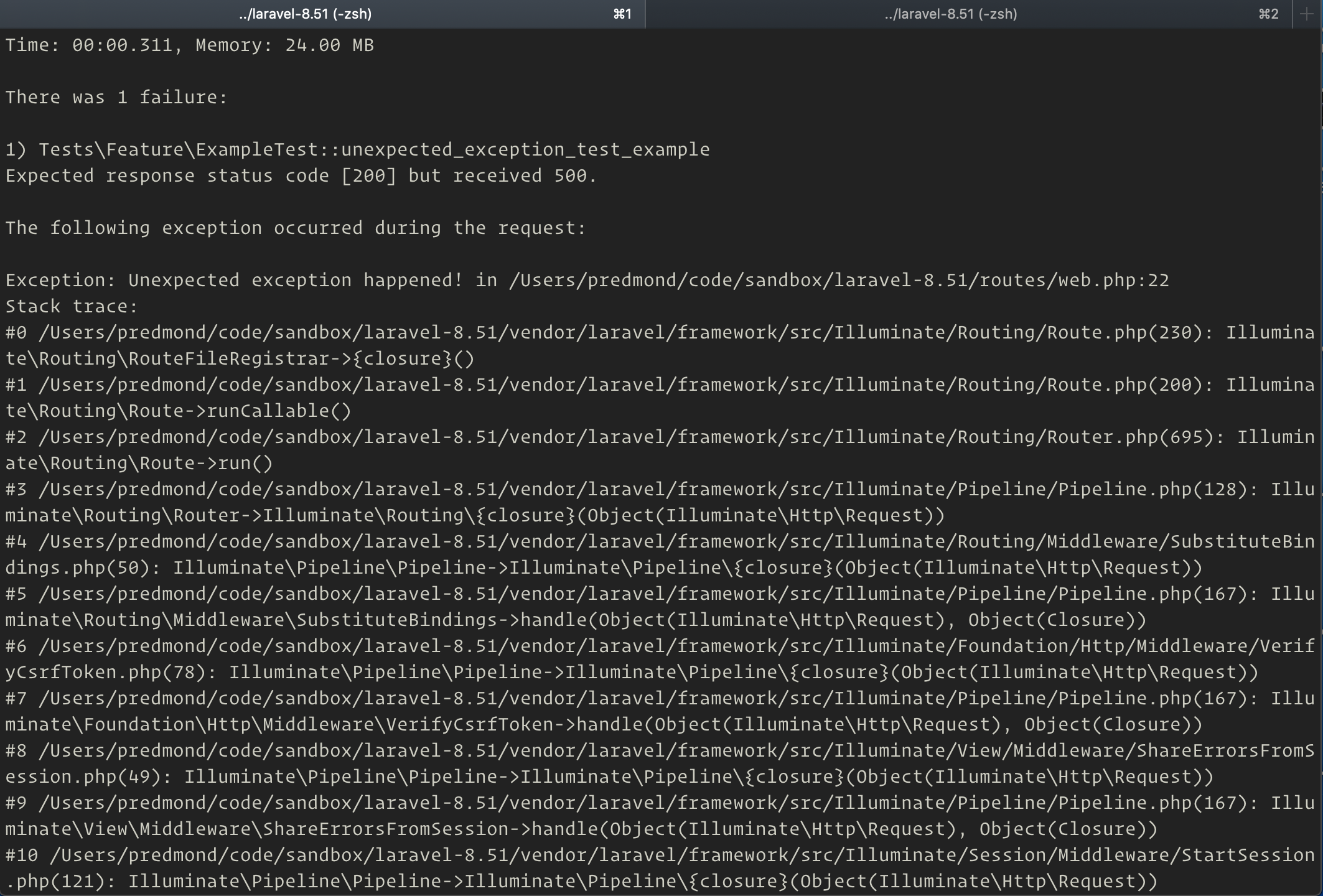Switch to the first laravel-8.51 tab (⌘1)

coord(322,14)
